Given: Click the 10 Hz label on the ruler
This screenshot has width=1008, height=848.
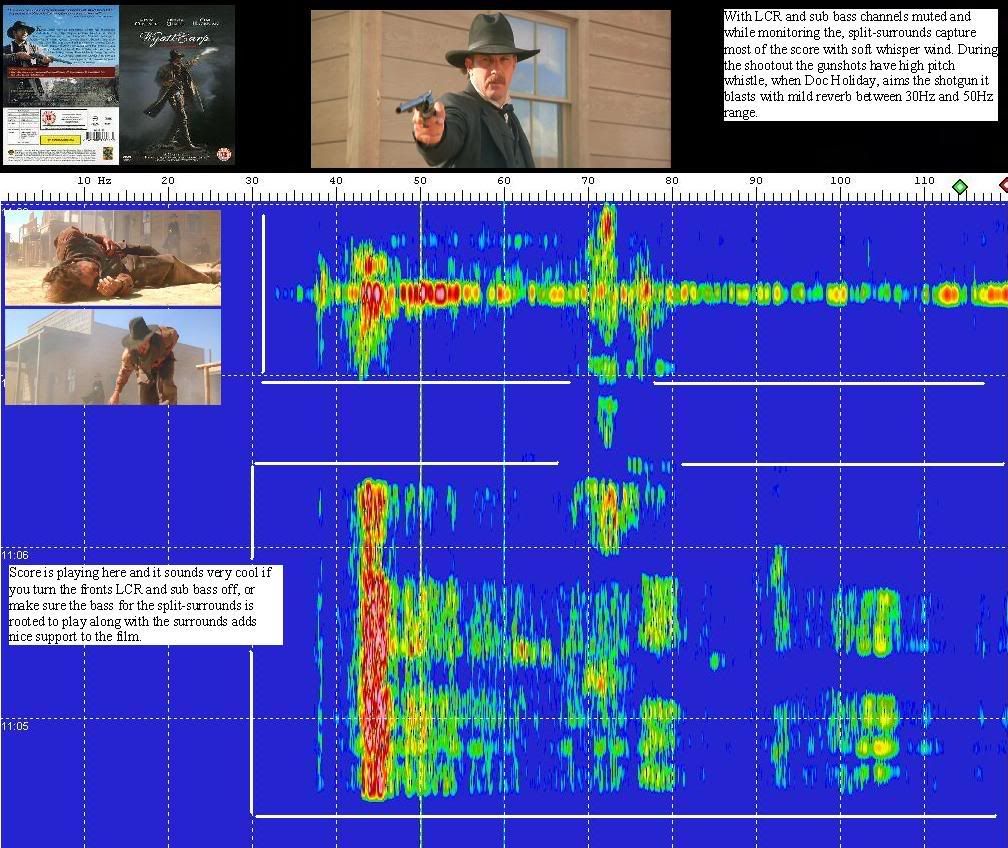Looking at the screenshot, I should [93, 181].
